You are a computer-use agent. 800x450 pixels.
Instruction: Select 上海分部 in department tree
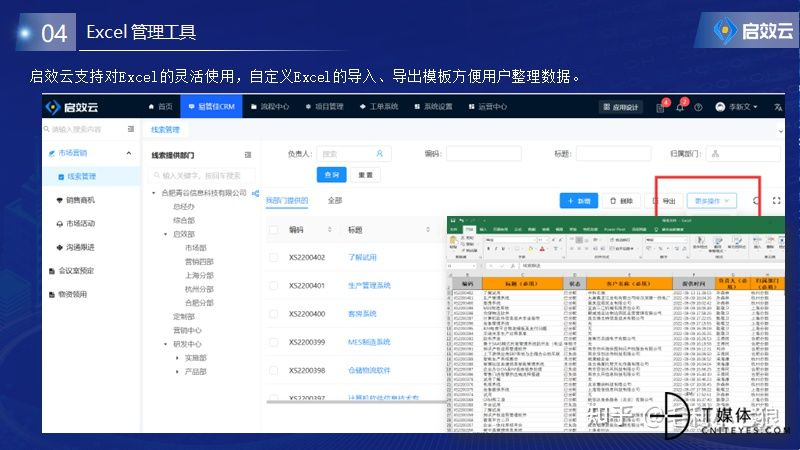[x=199, y=276]
